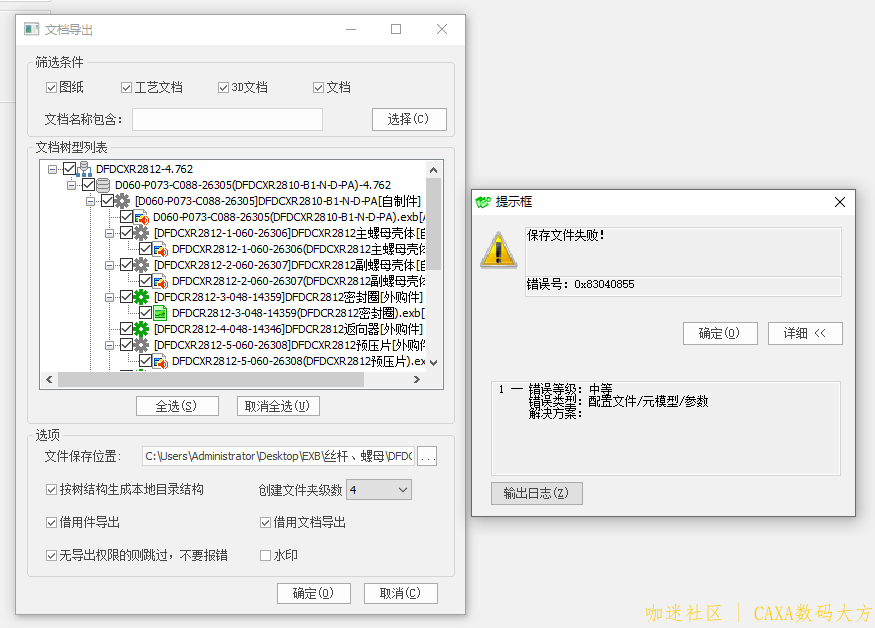
Task: Uncheck the 借用文档导出 option
Action: coord(266,522)
